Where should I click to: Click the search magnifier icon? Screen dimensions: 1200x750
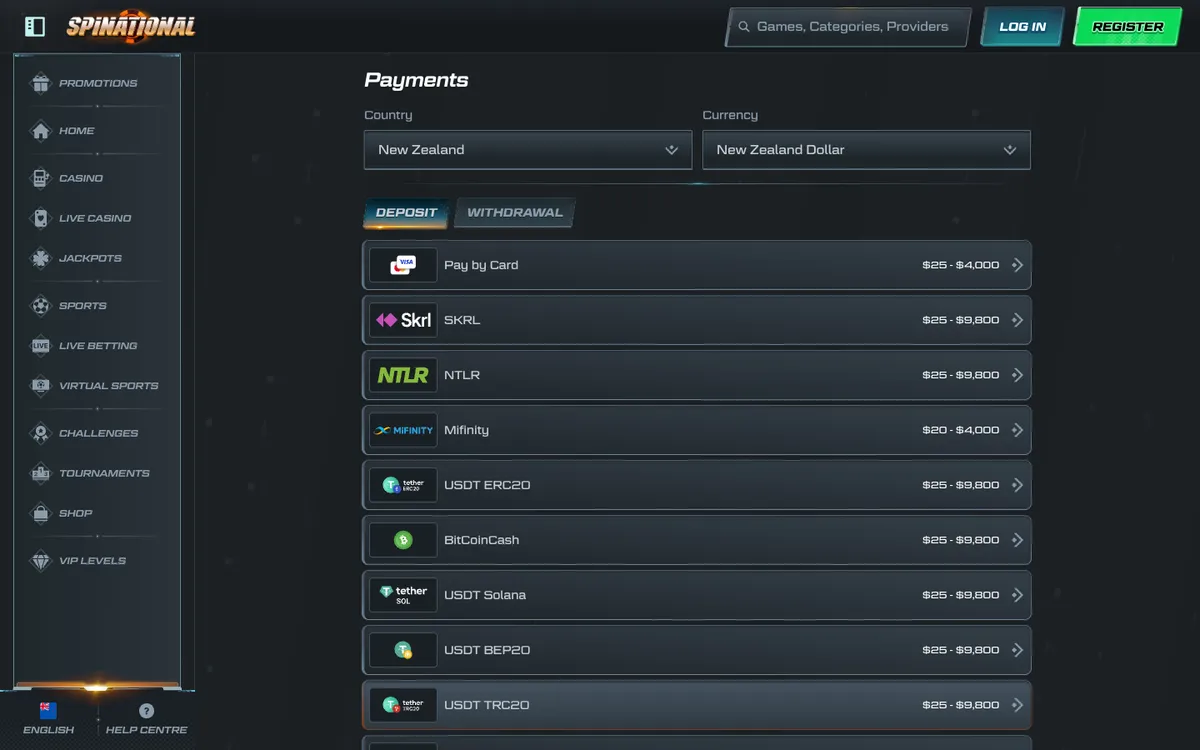click(743, 27)
